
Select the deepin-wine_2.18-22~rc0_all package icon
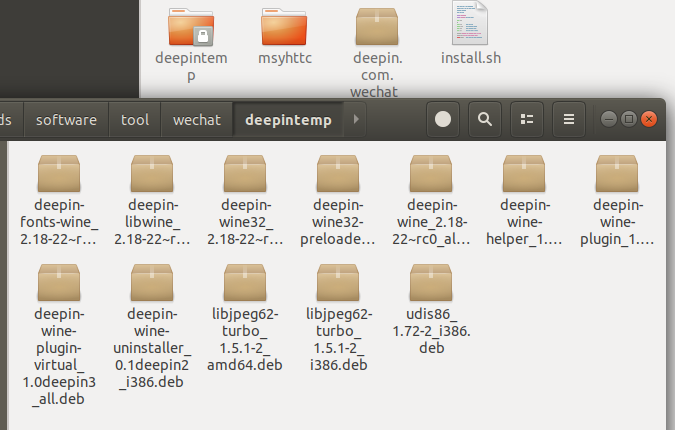click(x=431, y=173)
